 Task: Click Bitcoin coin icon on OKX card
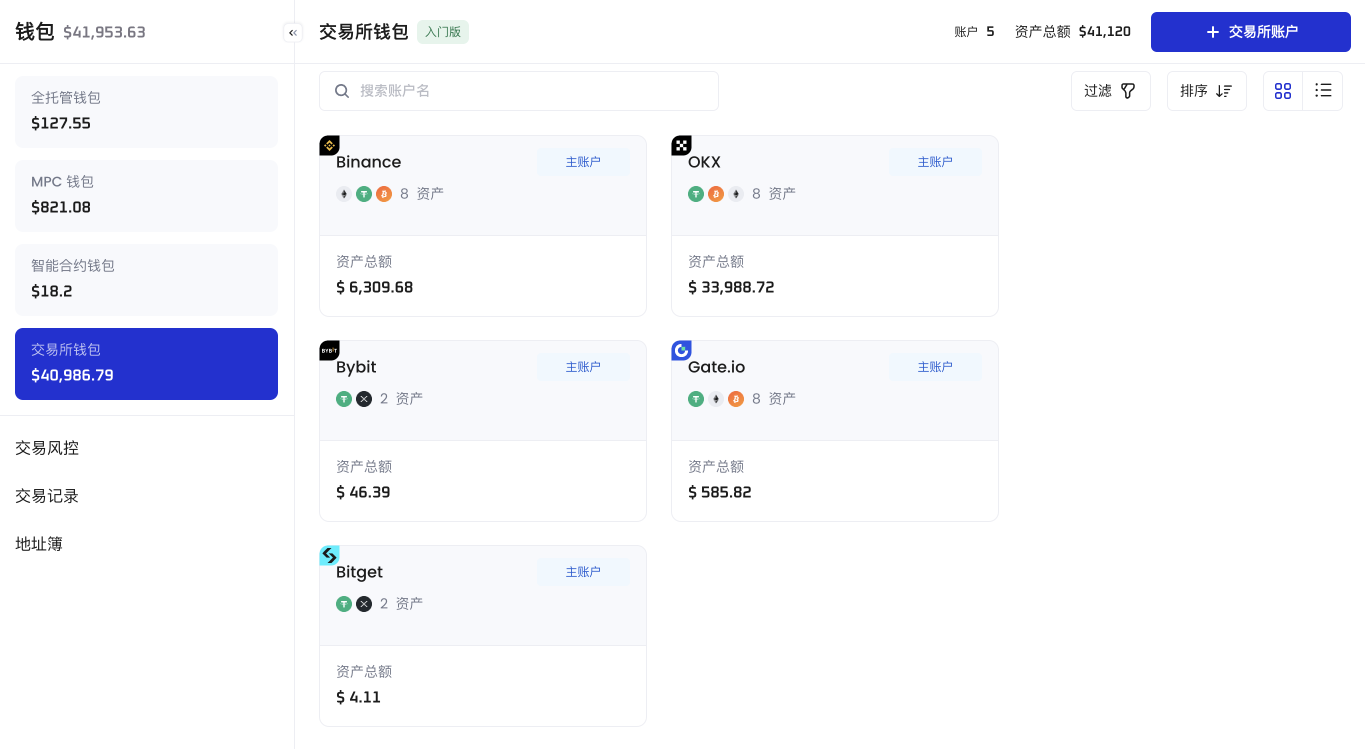(x=716, y=194)
